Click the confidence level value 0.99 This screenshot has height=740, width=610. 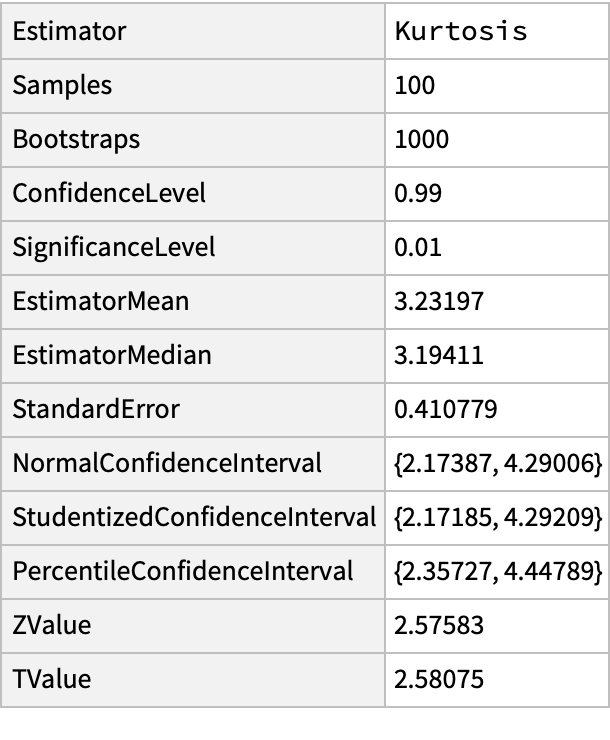[x=418, y=193]
